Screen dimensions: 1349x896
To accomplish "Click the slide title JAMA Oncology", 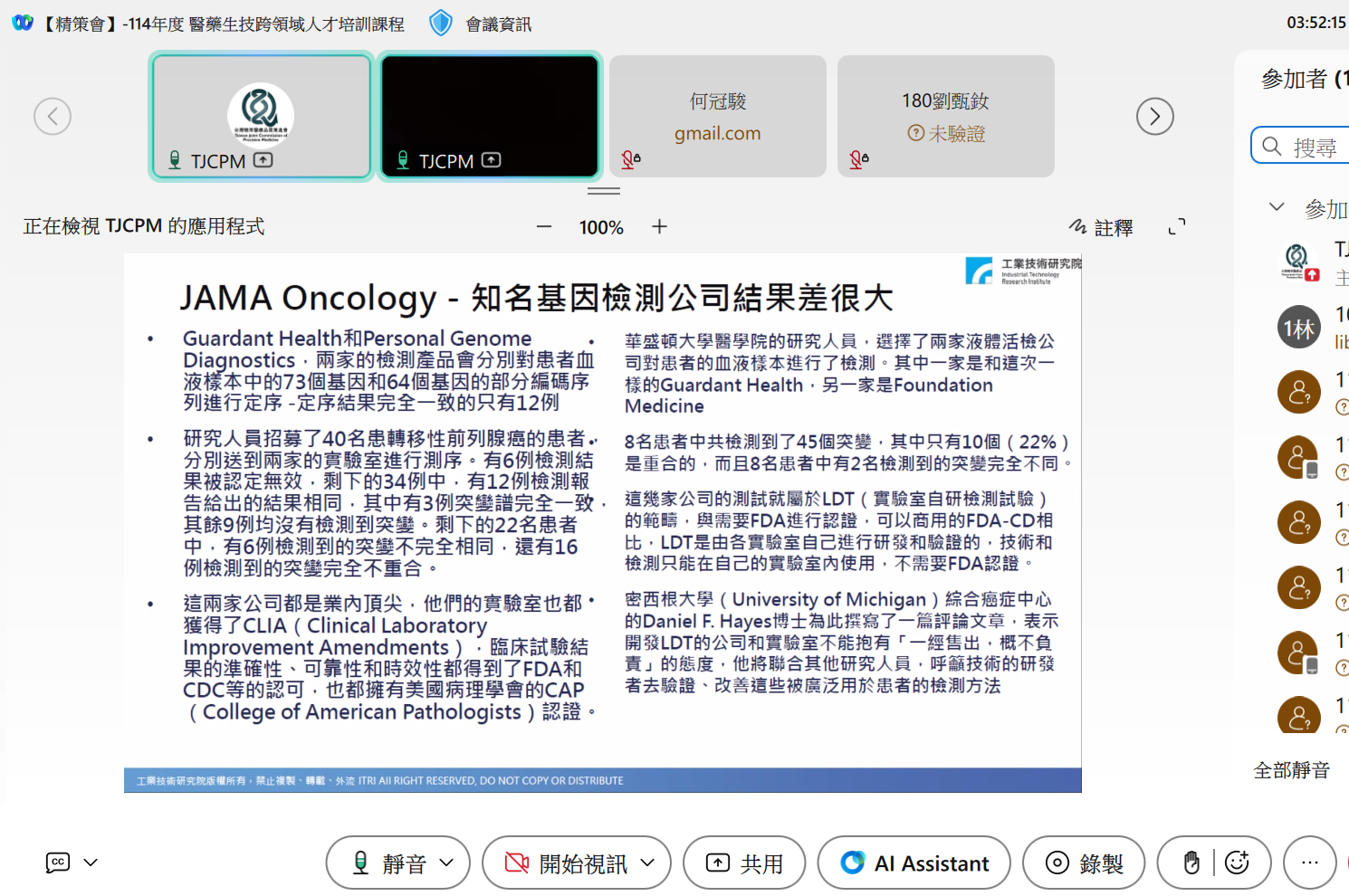I will [536, 298].
